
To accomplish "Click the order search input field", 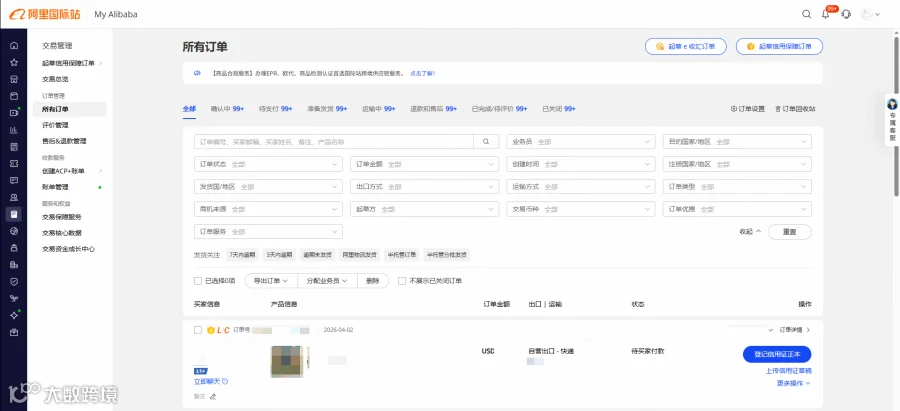I will 333,141.
